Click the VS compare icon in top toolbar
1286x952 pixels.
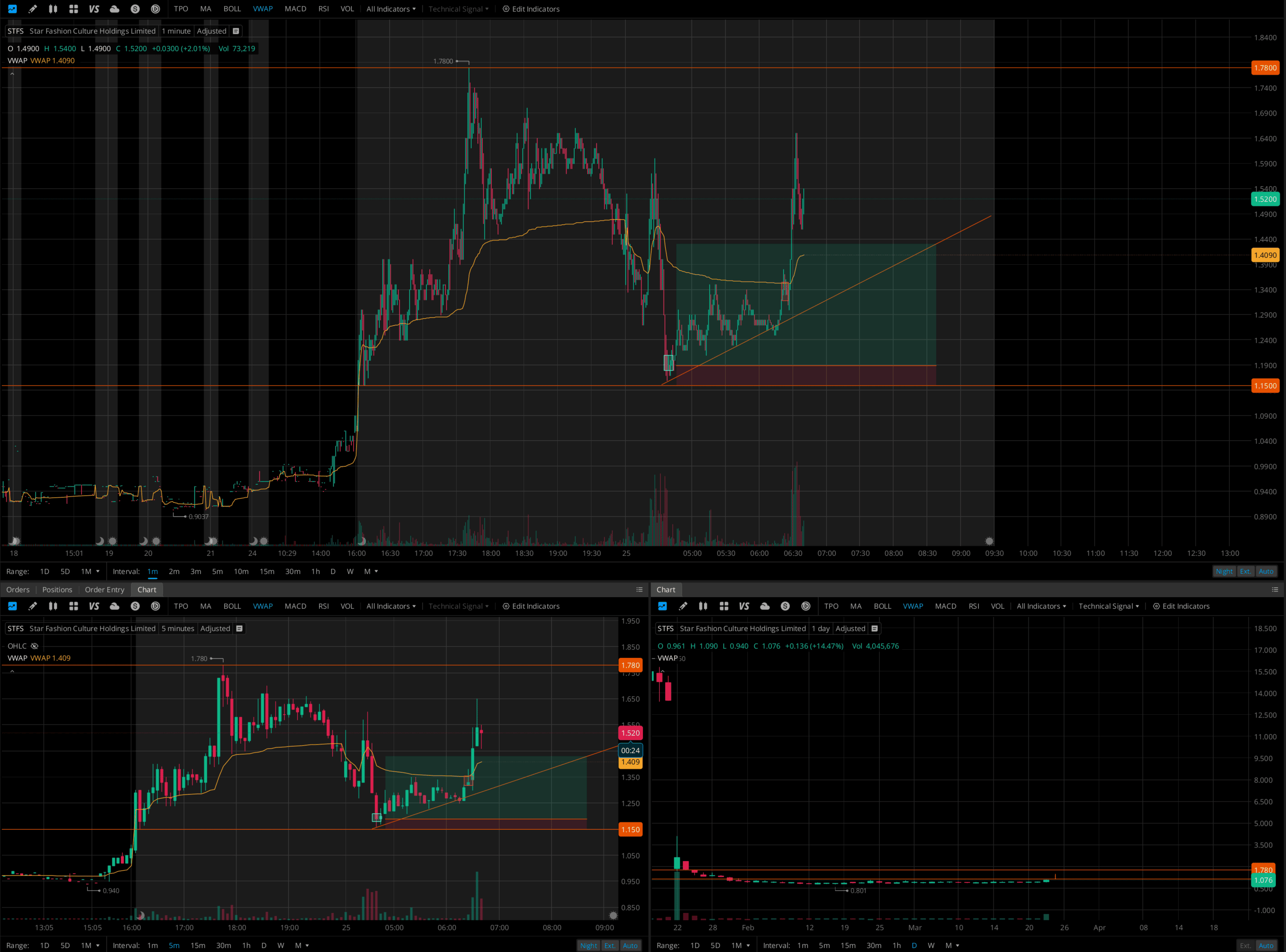94,9
